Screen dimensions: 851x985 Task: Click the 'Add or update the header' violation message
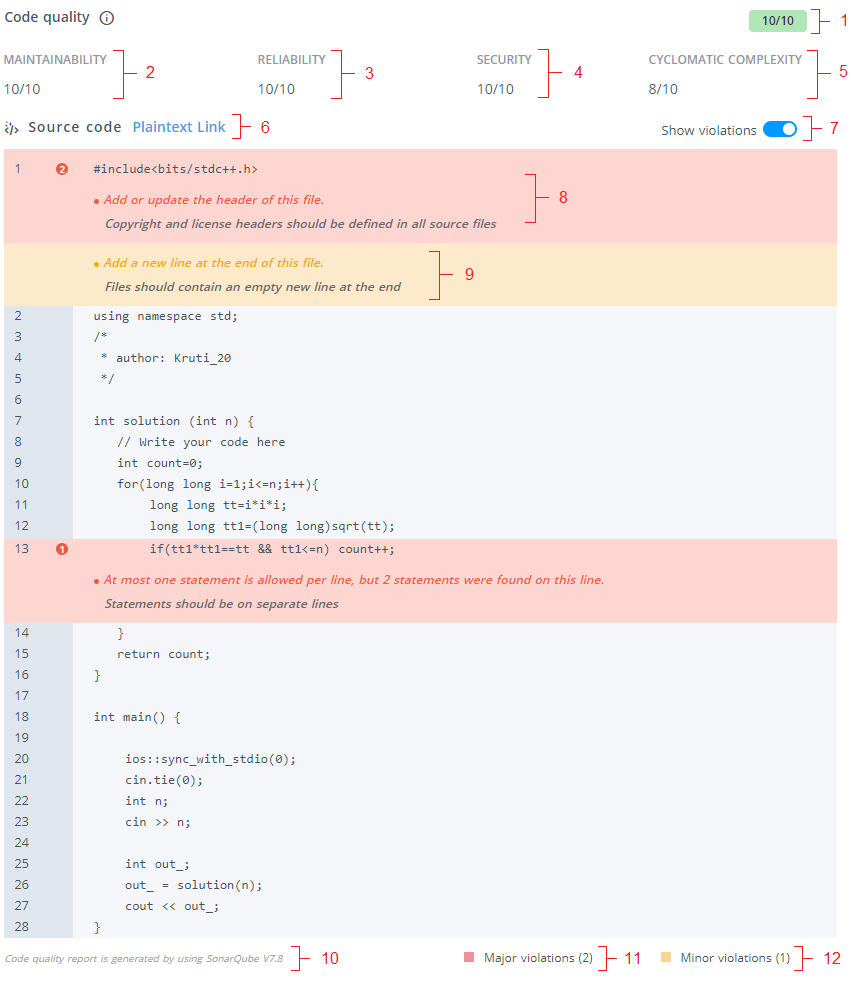click(214, 200)
